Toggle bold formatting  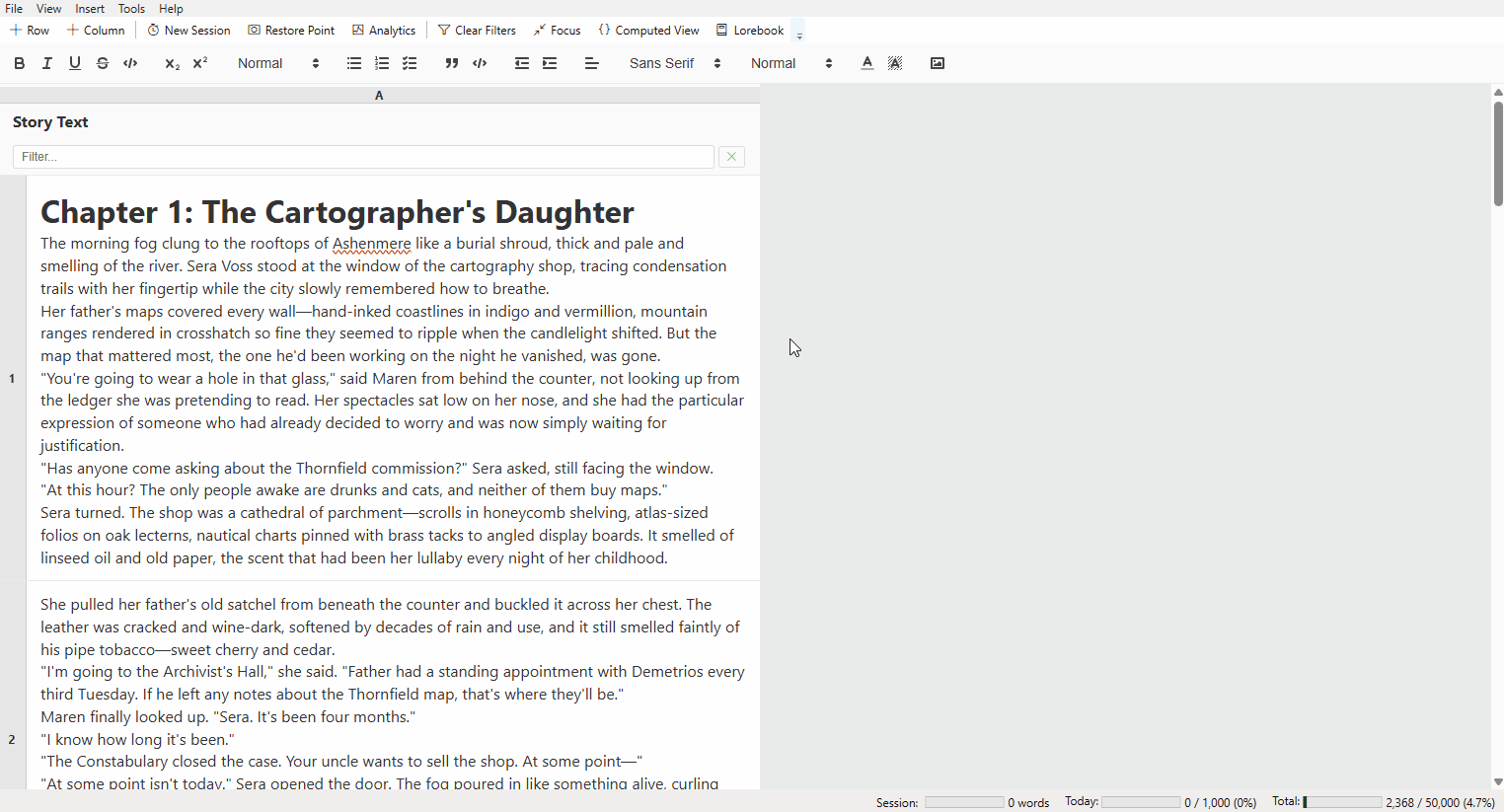19,63
